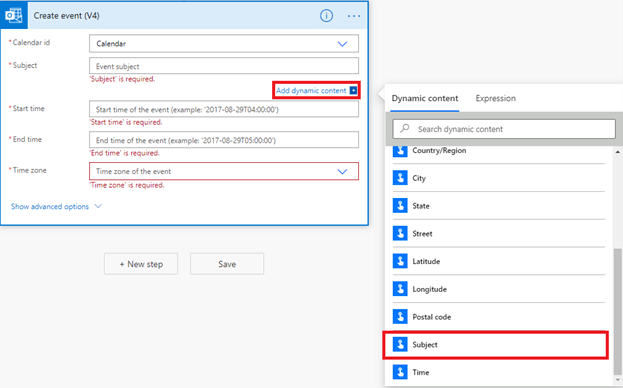Image resolution: width=623 pixels, height=388 pixels.
Task: Click the icon next to Postal code
Action: pyautogui.click(x=400, y=317)
